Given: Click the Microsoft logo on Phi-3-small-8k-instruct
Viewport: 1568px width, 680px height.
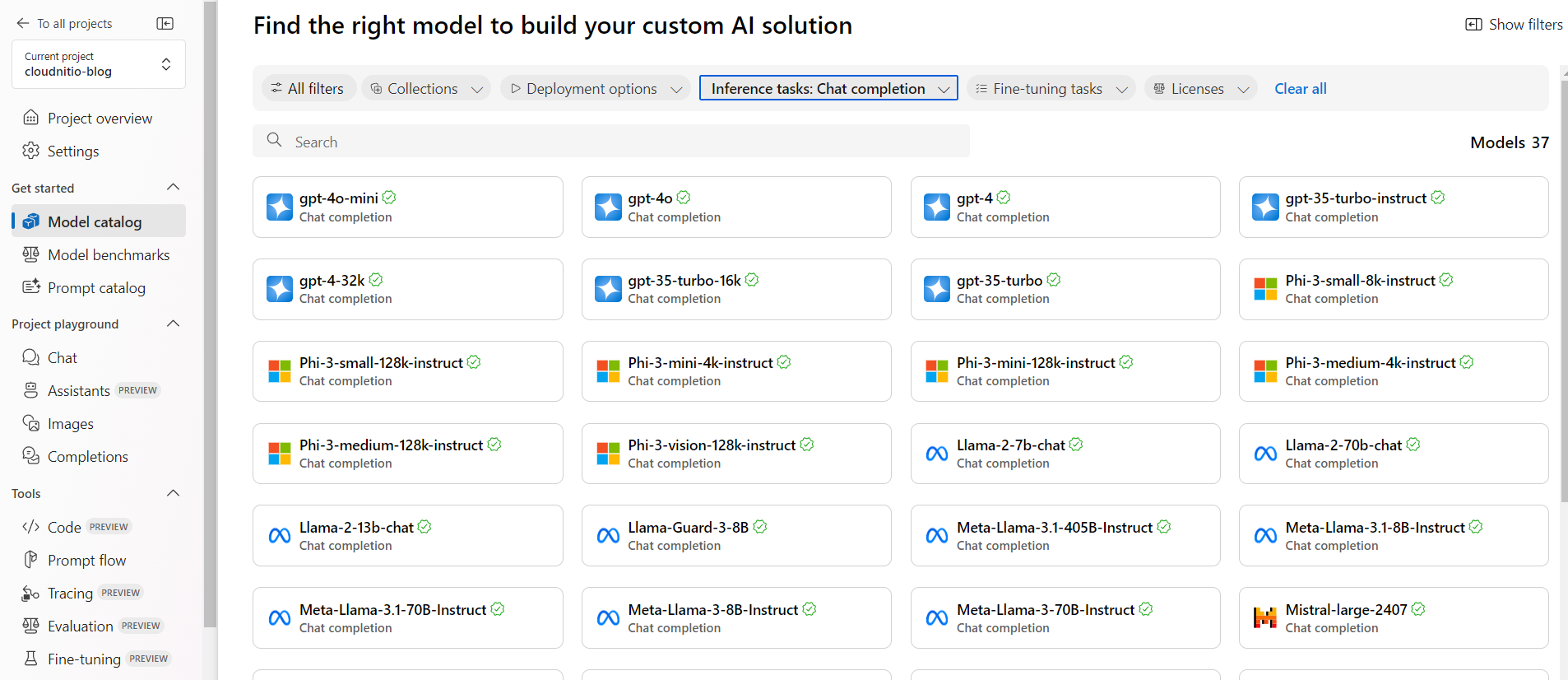Looking at the screenshot, I should coord(1265,289).
